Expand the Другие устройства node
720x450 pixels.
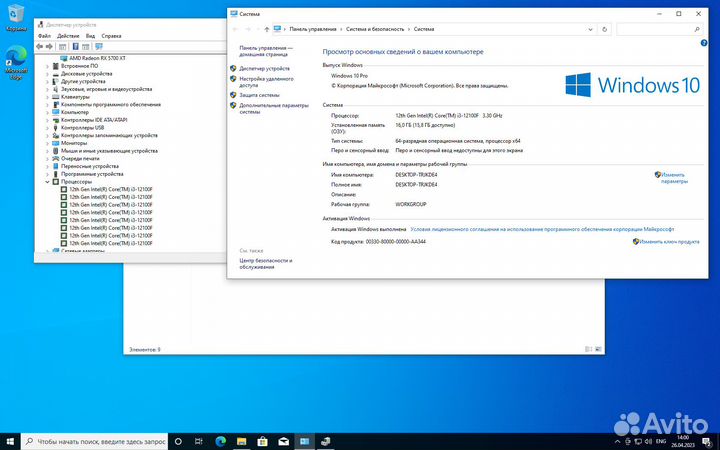pyautogui.click(x=47, y=81)
